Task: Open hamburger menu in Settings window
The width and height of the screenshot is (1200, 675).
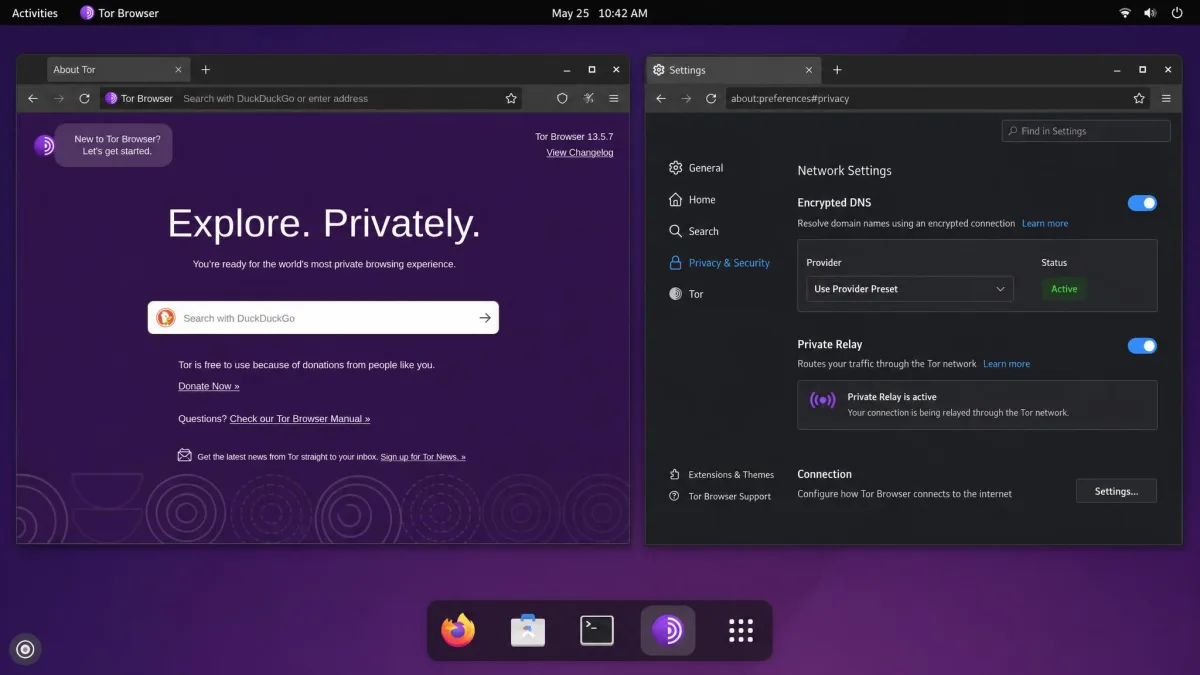Action: (1166, 98)
